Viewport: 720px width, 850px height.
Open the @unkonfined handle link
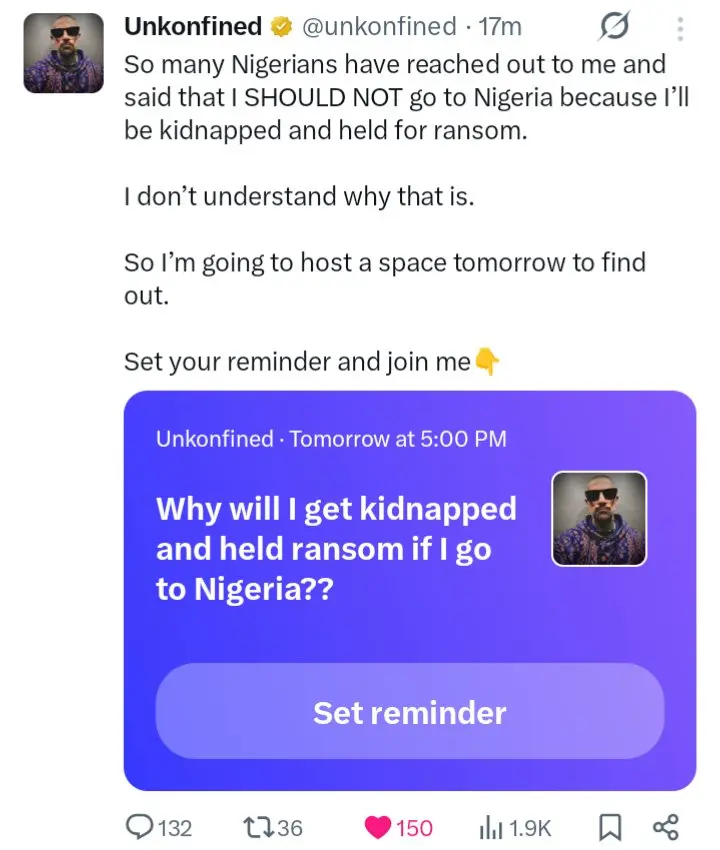379,26
